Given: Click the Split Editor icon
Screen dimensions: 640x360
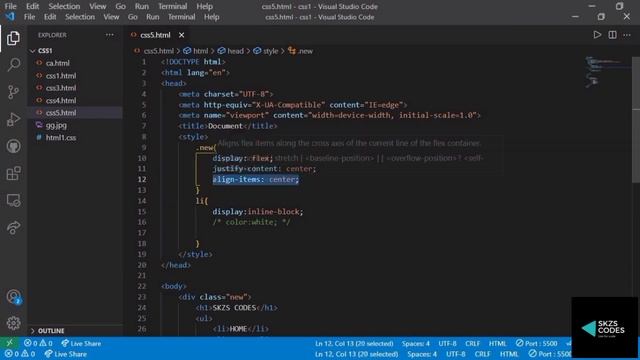Looking at the screenshot, I should click(612, 35).
